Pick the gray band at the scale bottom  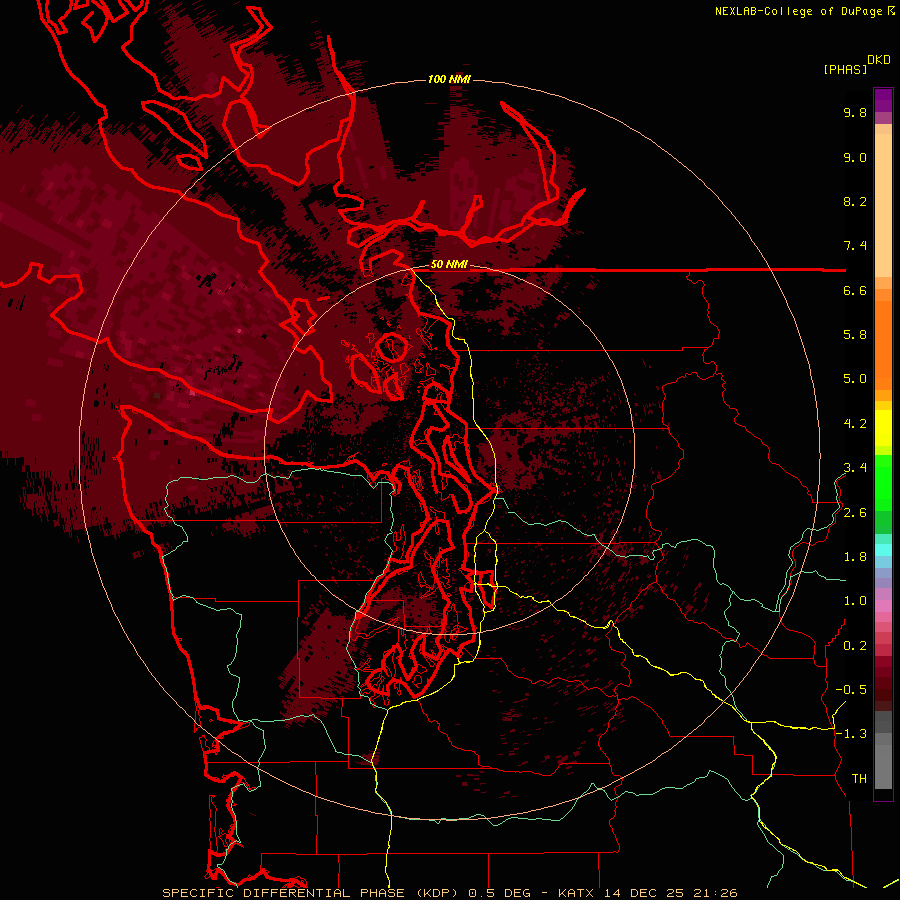coord(883,766)
